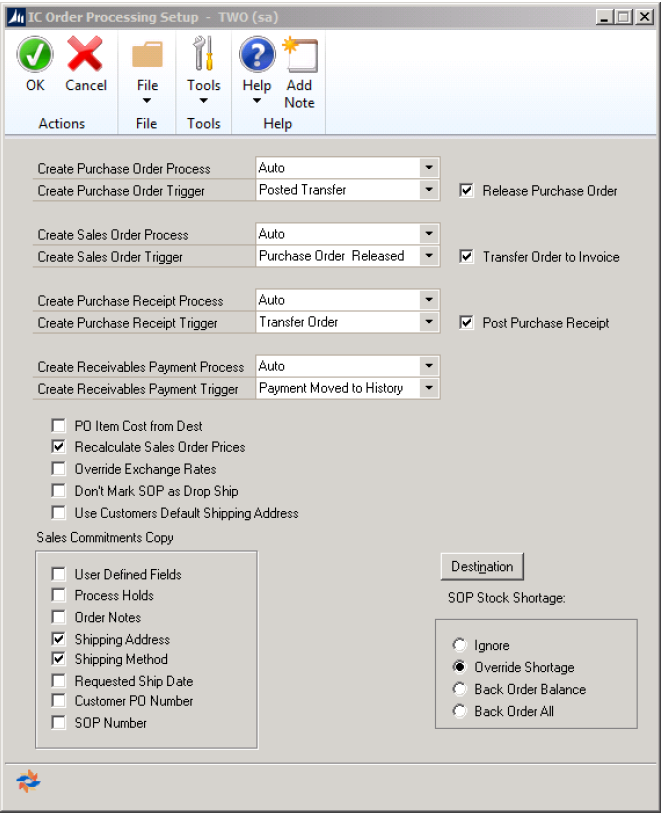Screen dimensions: 663x816
Task: Click the green OK checkmark icon
Action: (x=35, y=54)
